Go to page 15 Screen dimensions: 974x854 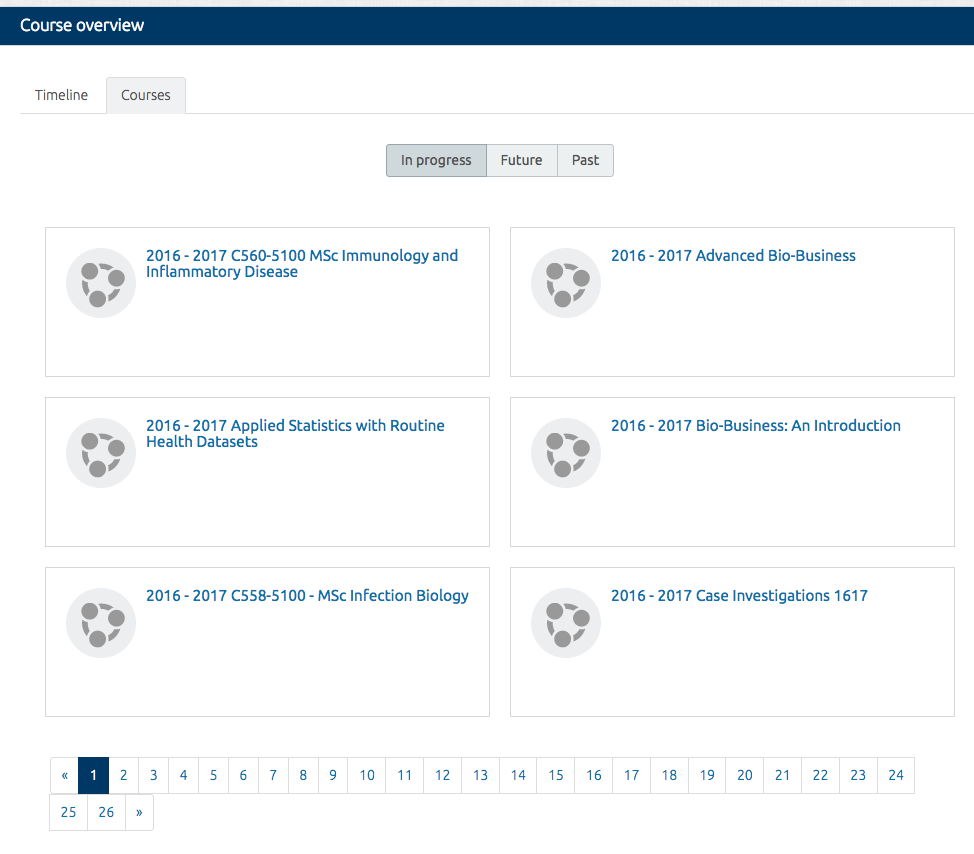tap(556, 775)
